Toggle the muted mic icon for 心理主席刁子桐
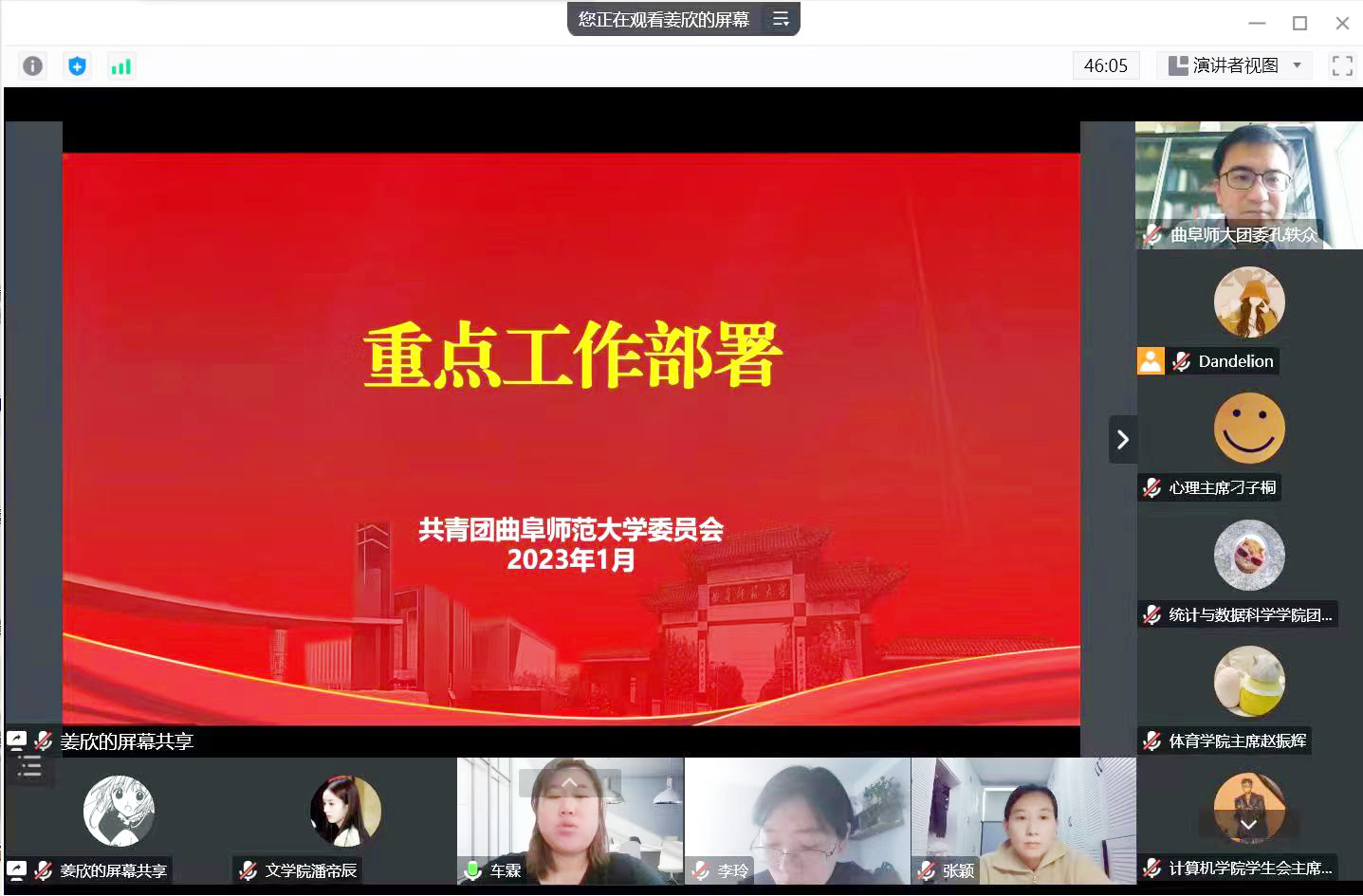 click(x=1152, y=488)
